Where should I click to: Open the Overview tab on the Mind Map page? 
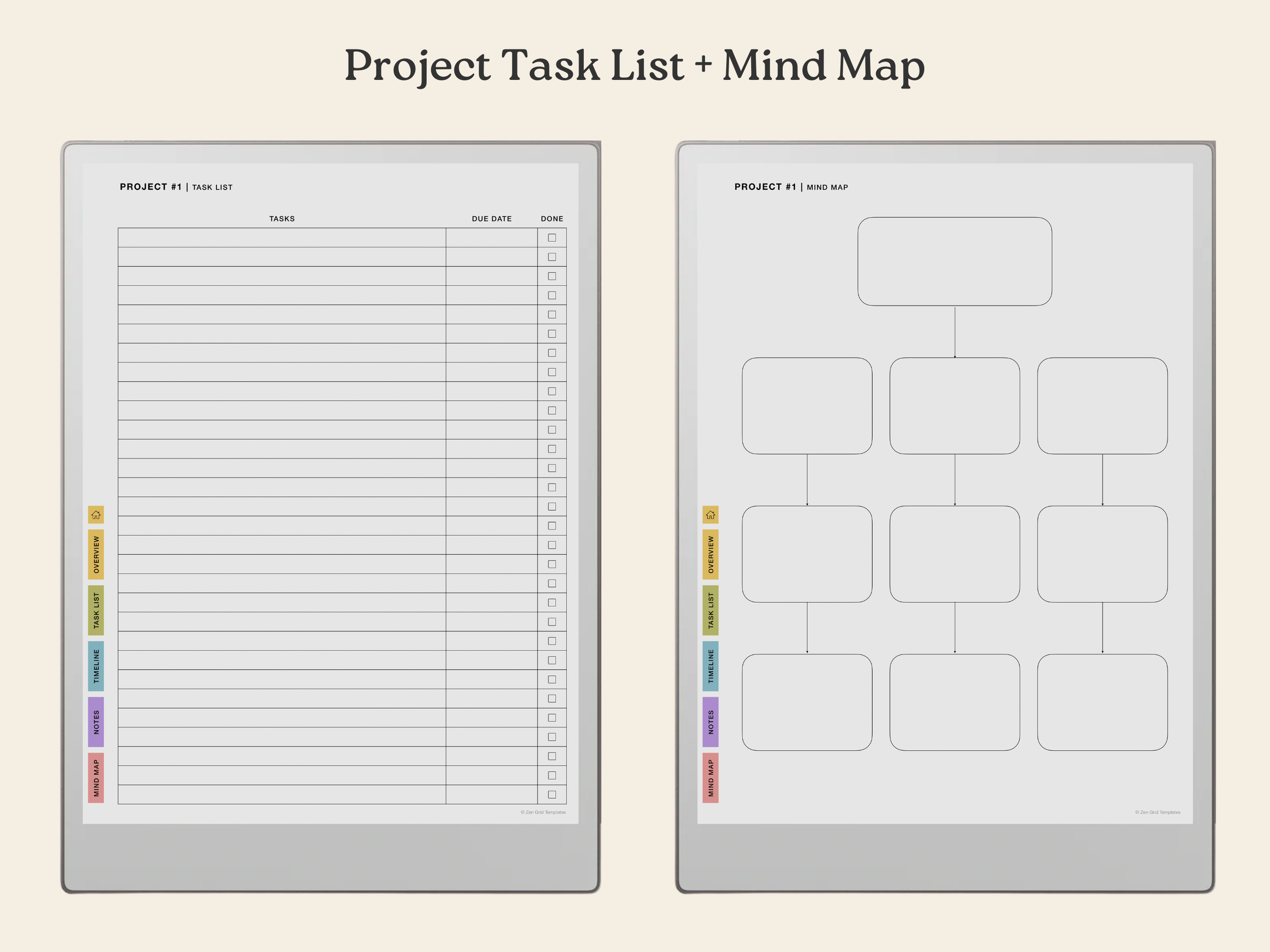click(x=710, y=554)
